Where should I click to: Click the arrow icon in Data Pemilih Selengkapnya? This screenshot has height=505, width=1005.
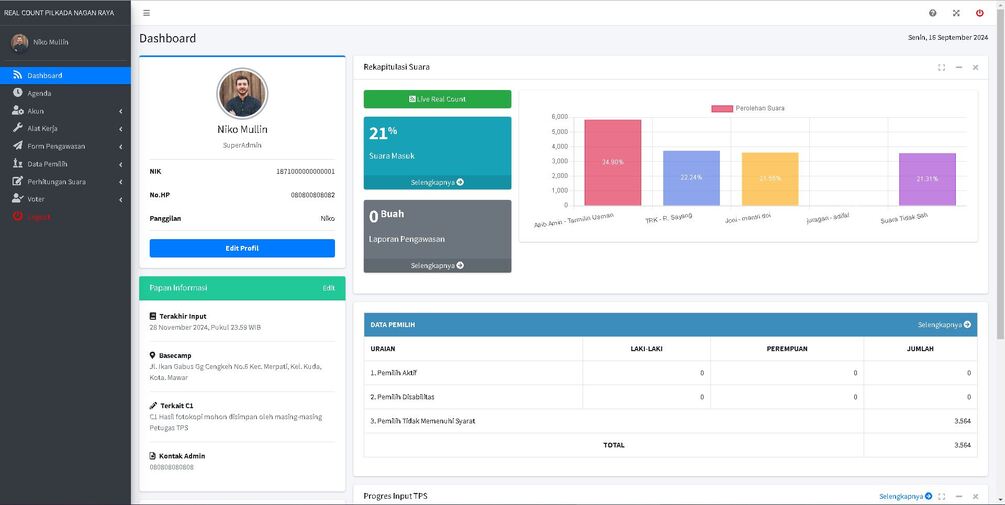tap(967, 325)
